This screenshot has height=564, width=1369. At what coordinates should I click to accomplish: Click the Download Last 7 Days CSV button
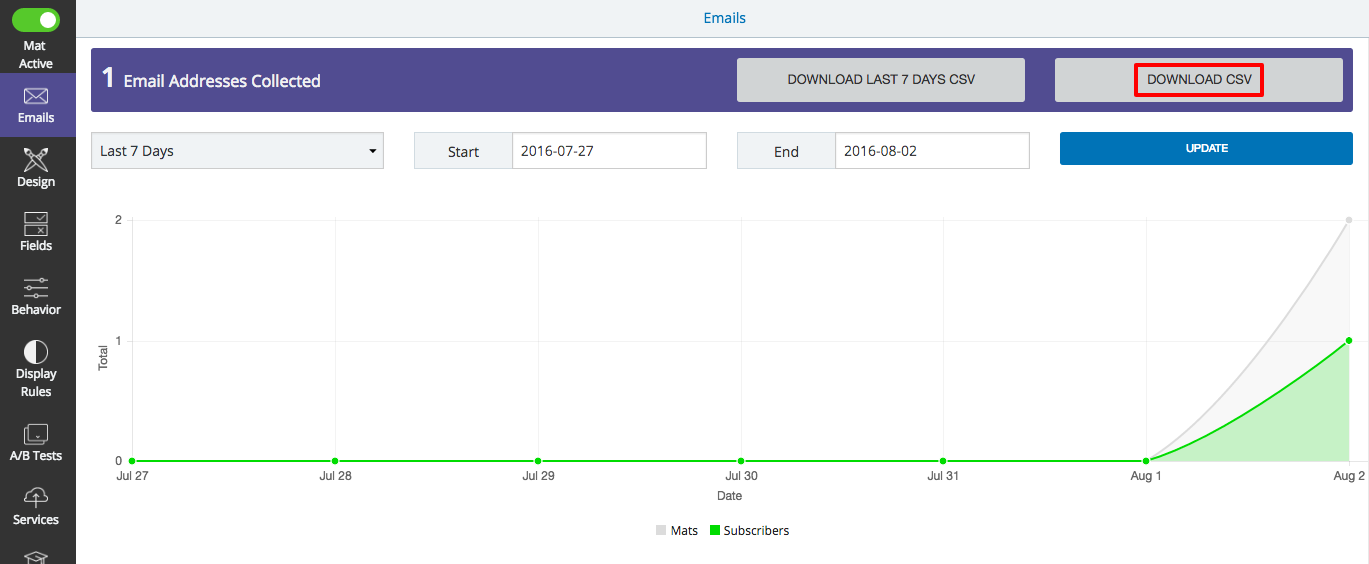pyautogui.click(x=881, y=80)
